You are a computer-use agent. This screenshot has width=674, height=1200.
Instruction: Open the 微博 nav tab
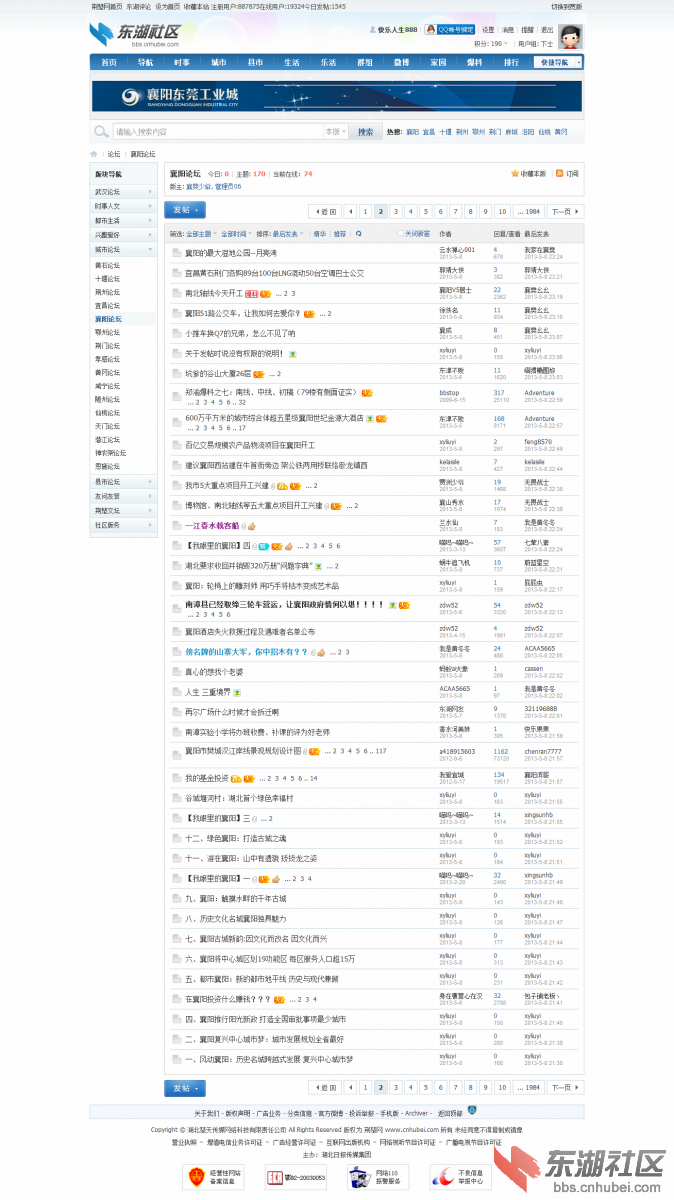[401, 62]
